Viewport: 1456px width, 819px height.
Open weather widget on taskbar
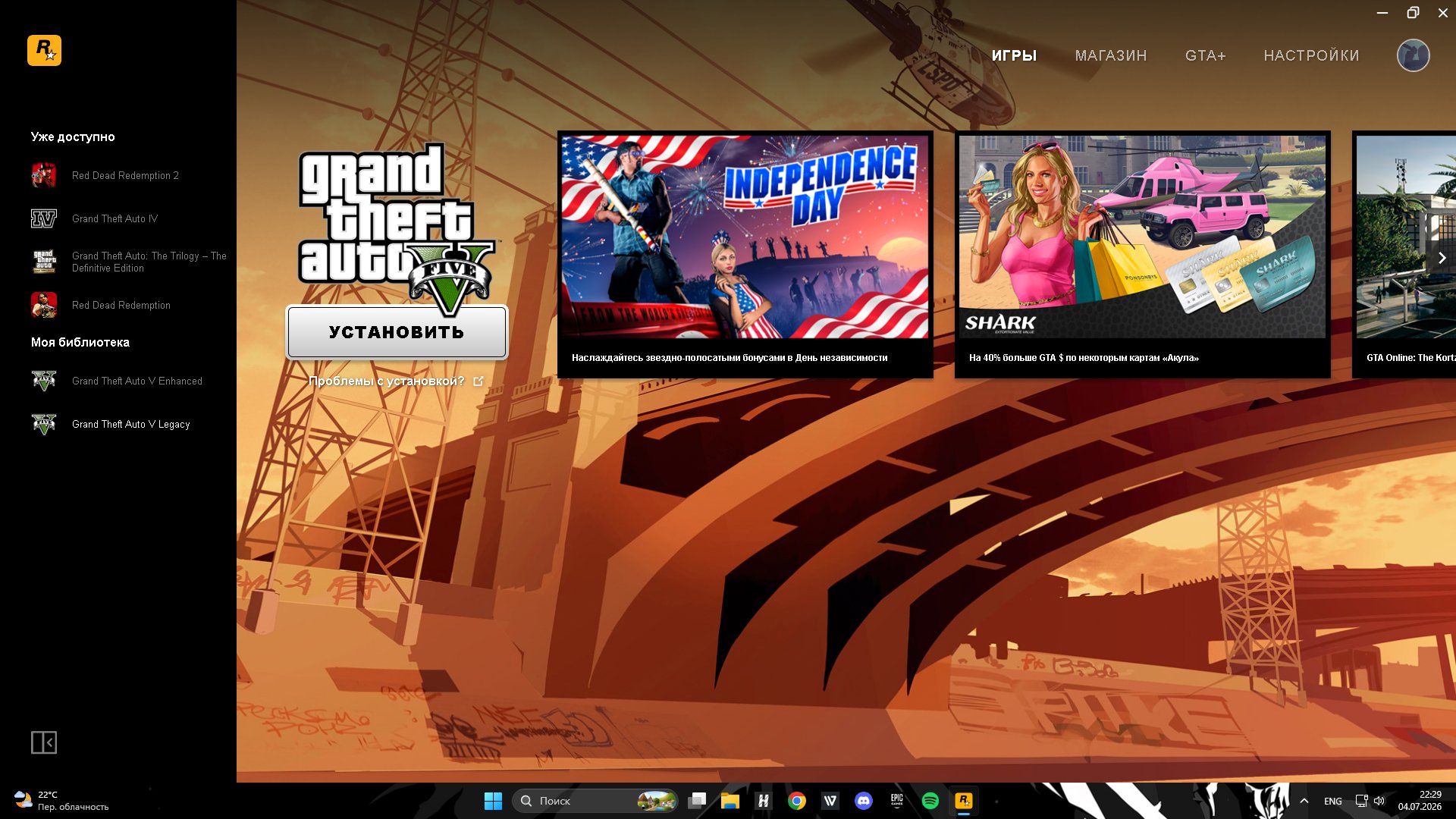(61, 801)
